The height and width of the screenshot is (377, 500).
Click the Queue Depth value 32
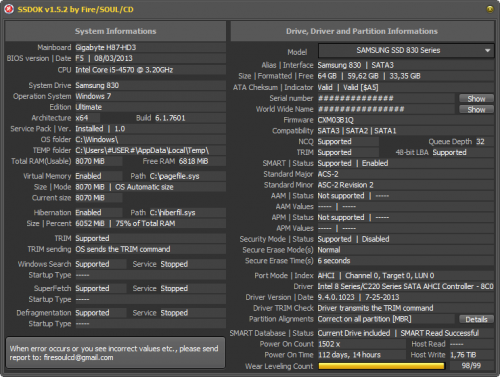(480, 142)
